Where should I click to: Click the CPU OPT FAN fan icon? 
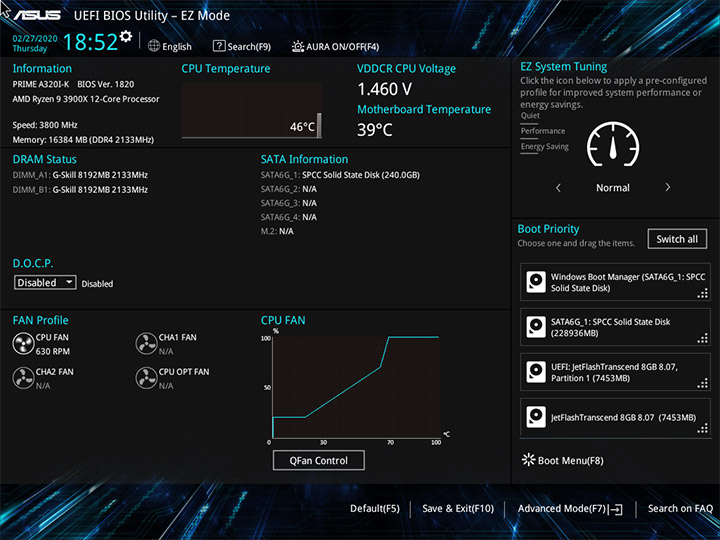tap(146, 378)
